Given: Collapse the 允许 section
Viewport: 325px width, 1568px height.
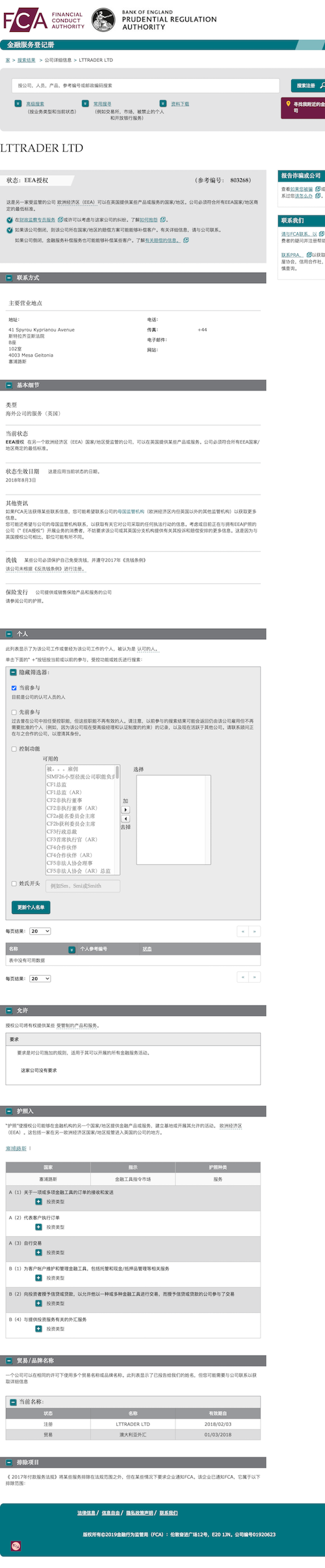Looking at the screenshot, I should tap(9, 1011).
